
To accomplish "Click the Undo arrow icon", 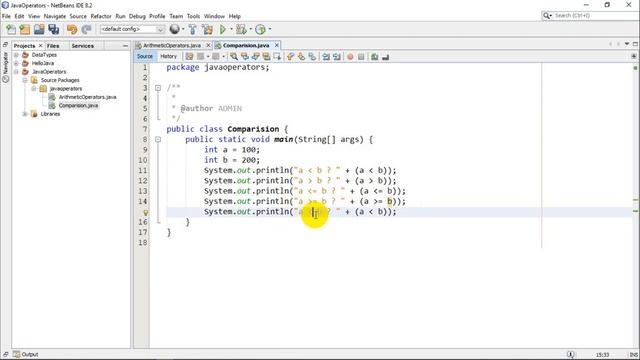I will click(x=72, y=29).
